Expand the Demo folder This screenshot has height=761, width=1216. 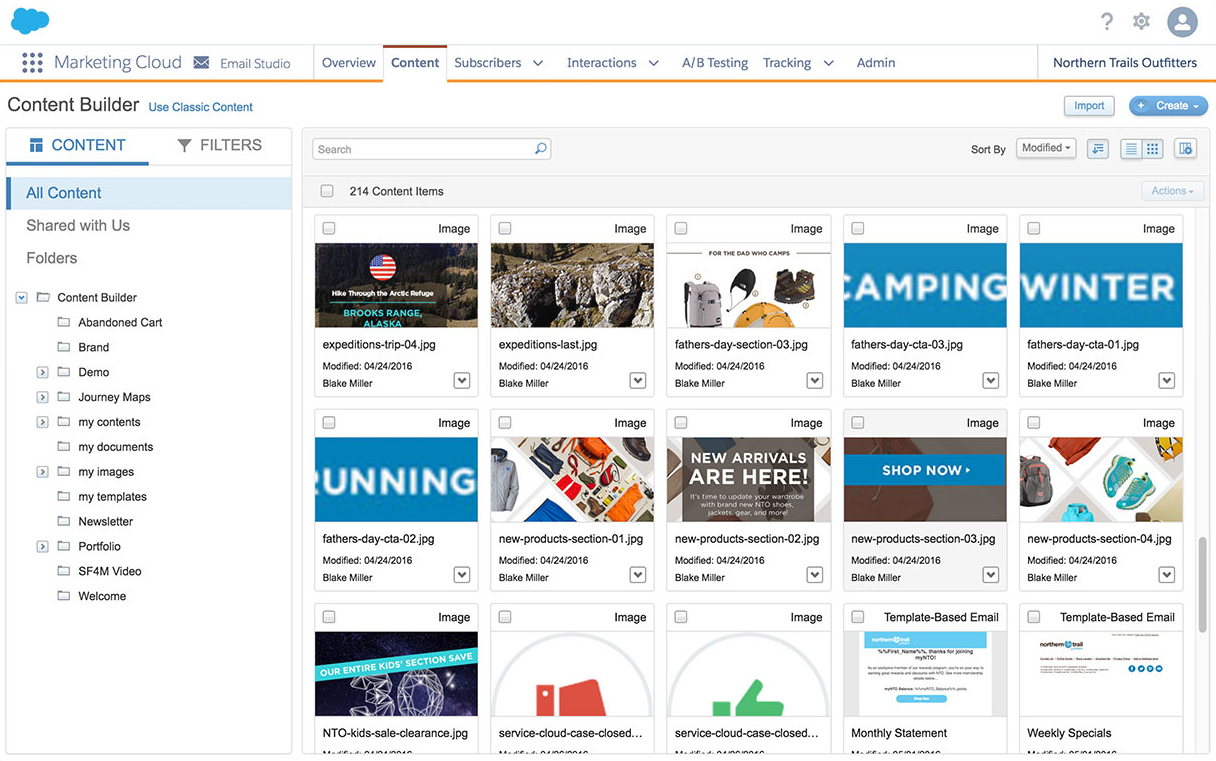coord(42,372)
